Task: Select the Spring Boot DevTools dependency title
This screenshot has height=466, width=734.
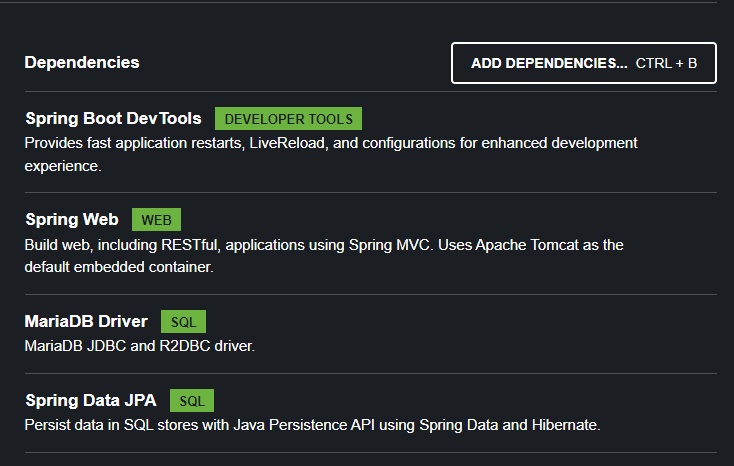Action: (x=113, y=118)
